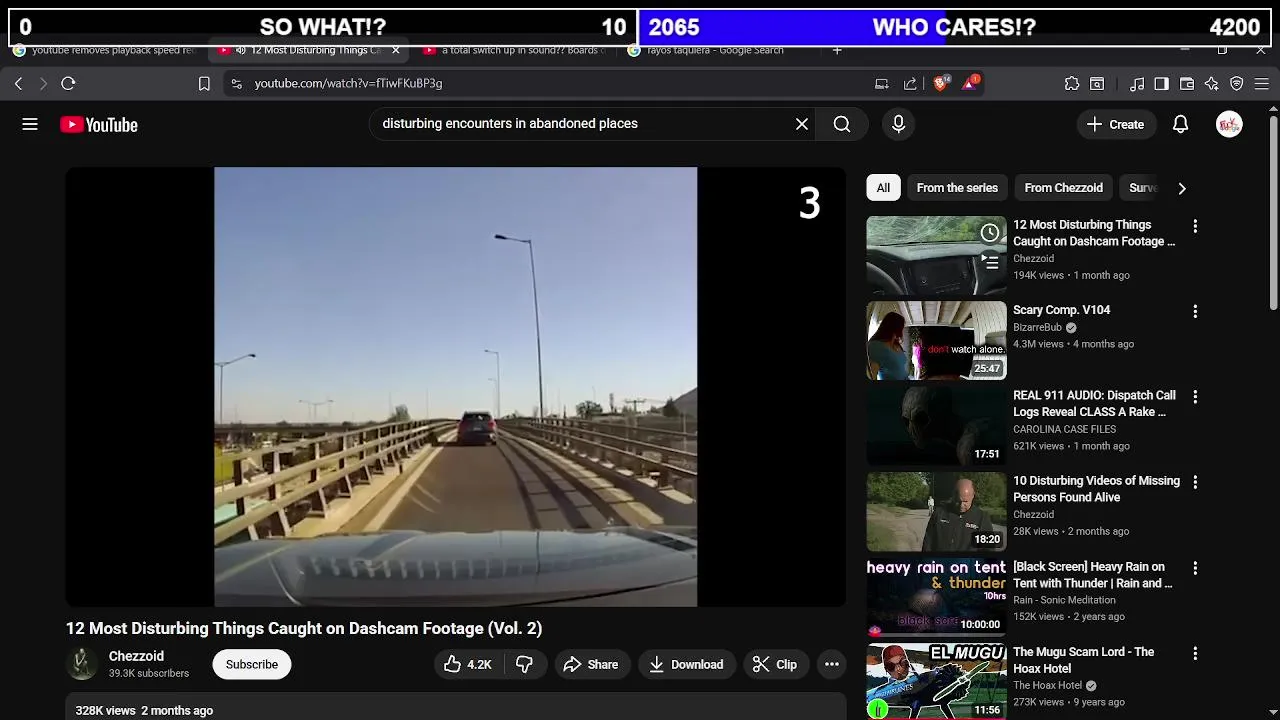
Task: Open options for 10 Disturbing Videos of Missing Persons
Action: (1195, 483)
